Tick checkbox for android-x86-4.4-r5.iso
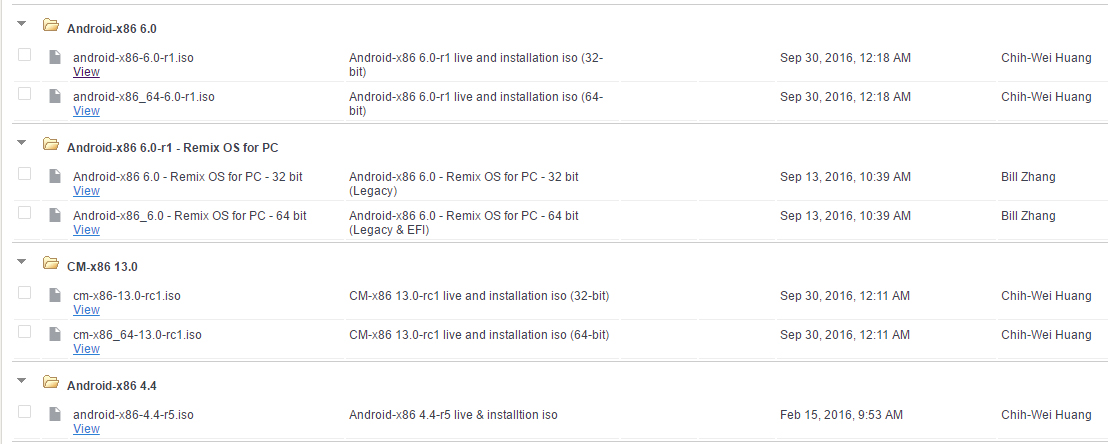1108x444 pixels. (x=24, y=411)
